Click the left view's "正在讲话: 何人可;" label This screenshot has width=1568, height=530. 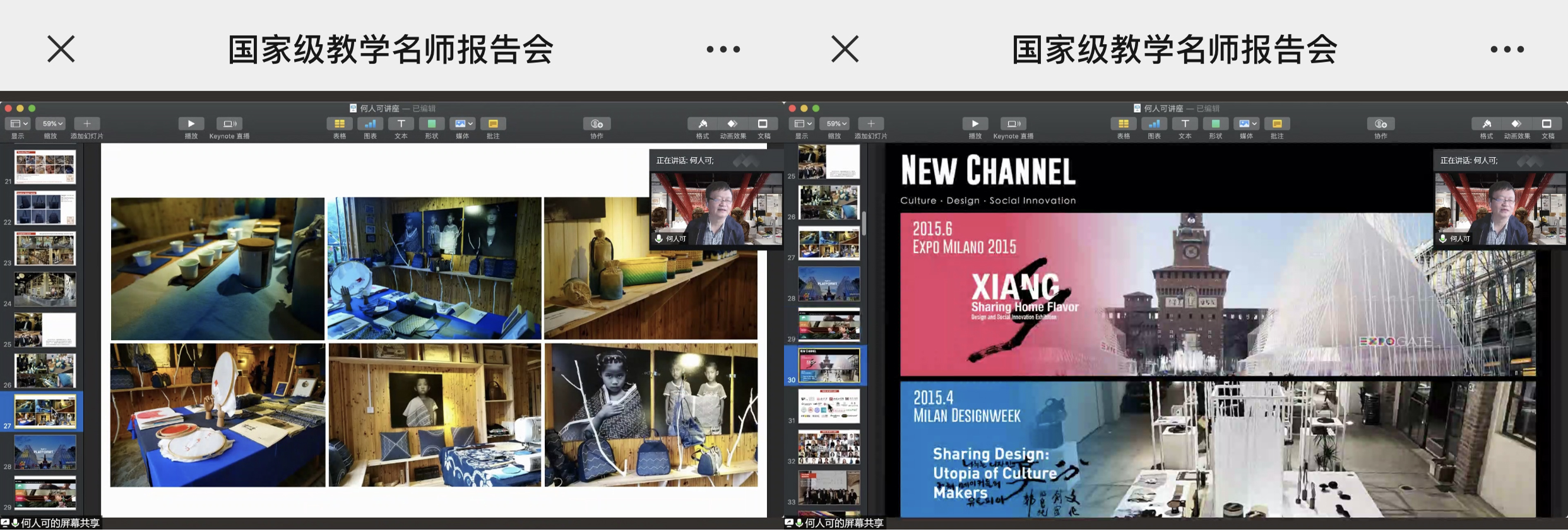[685, 160]
